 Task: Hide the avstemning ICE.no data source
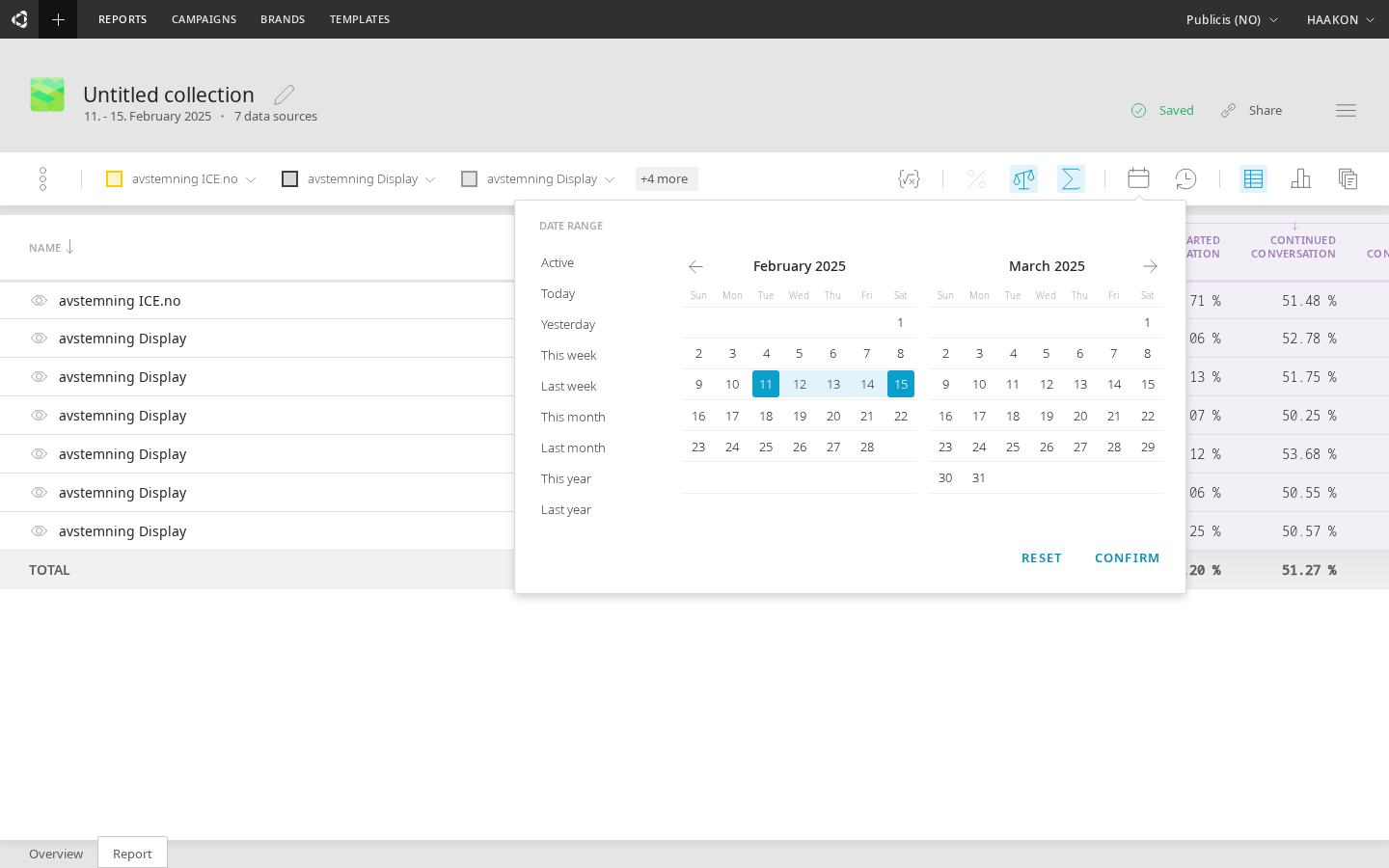point(39,300)
